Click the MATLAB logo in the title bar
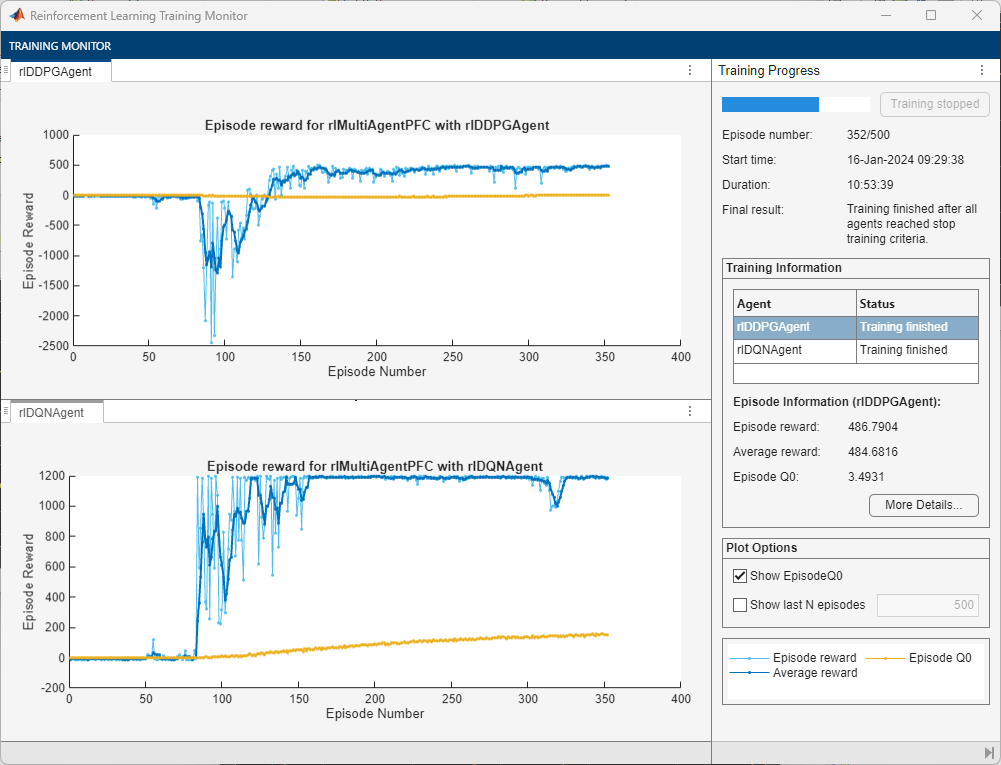This screenshot has width=1001, height=765. click(x=17, y=15)
